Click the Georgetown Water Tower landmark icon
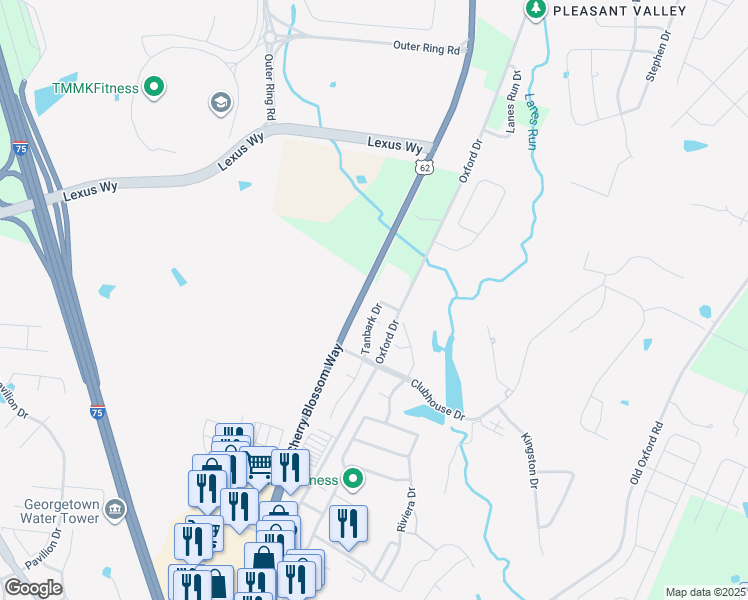This screenshot has width=748, height=600. point(115,510)
